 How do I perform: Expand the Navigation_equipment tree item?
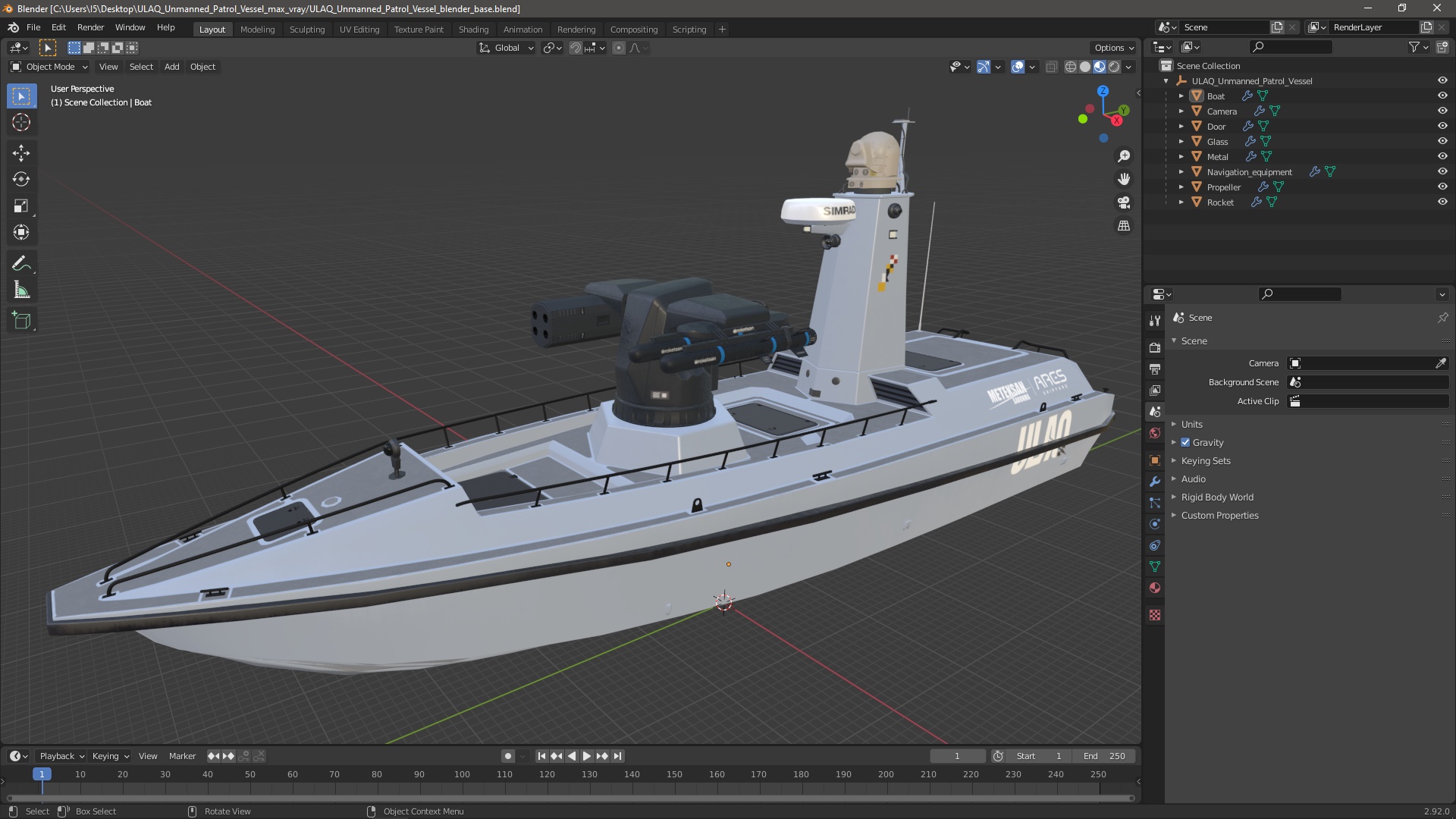(x=1181, y=172)
